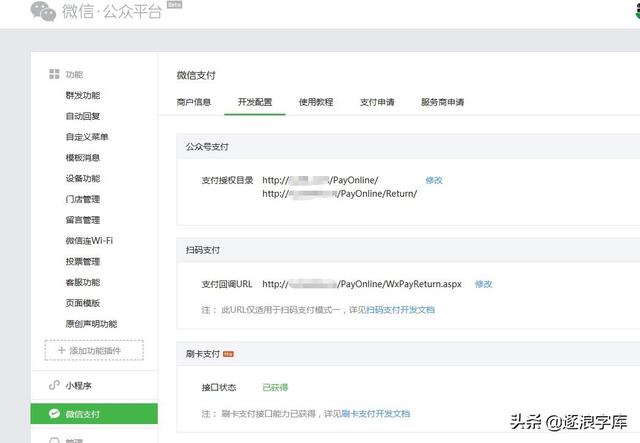640x443 pixels.
Task: Open 模板消息 in the sidebar
Action: tap(83, 158)
